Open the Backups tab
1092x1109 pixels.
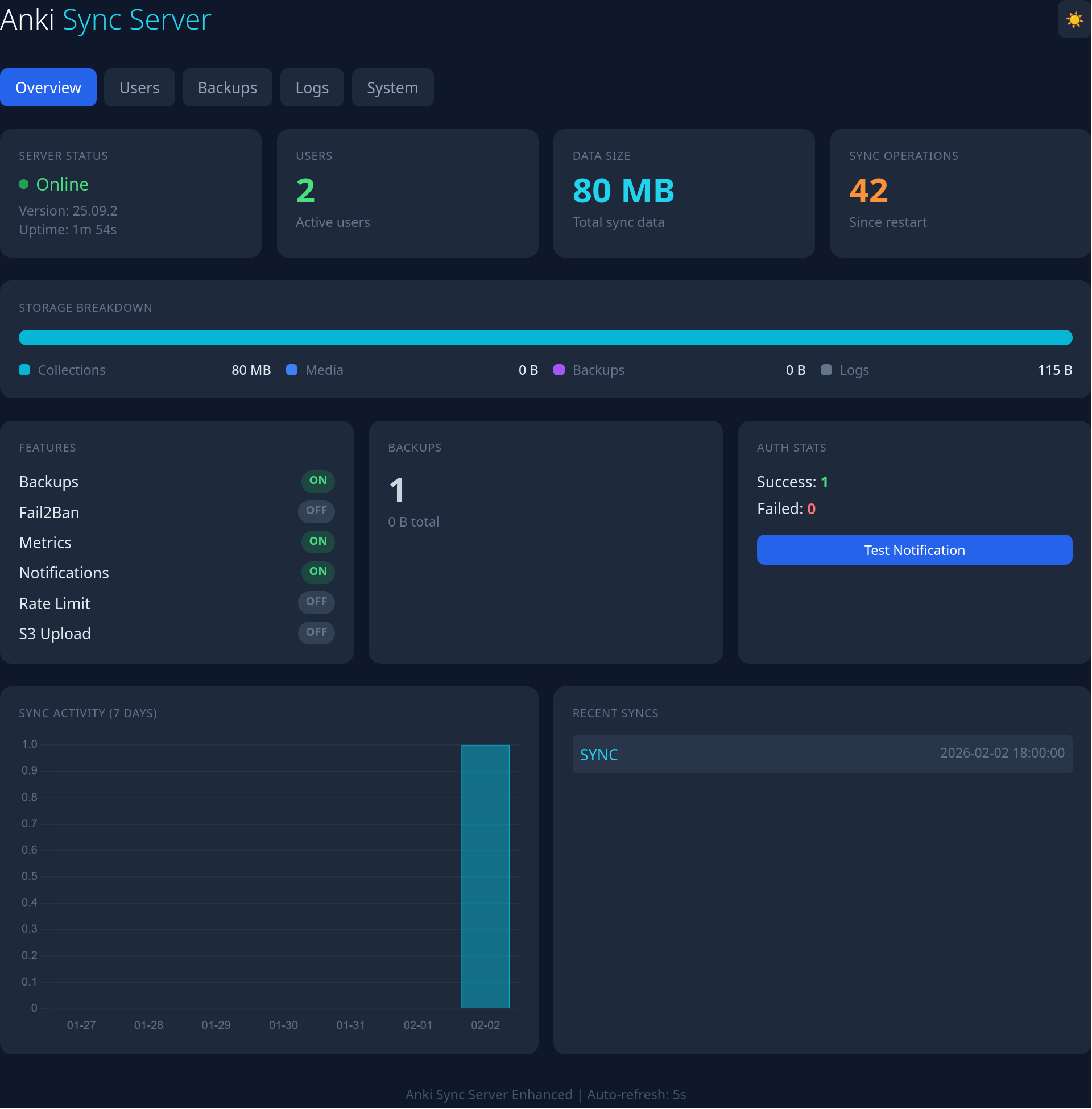click(x=227, y=87)
